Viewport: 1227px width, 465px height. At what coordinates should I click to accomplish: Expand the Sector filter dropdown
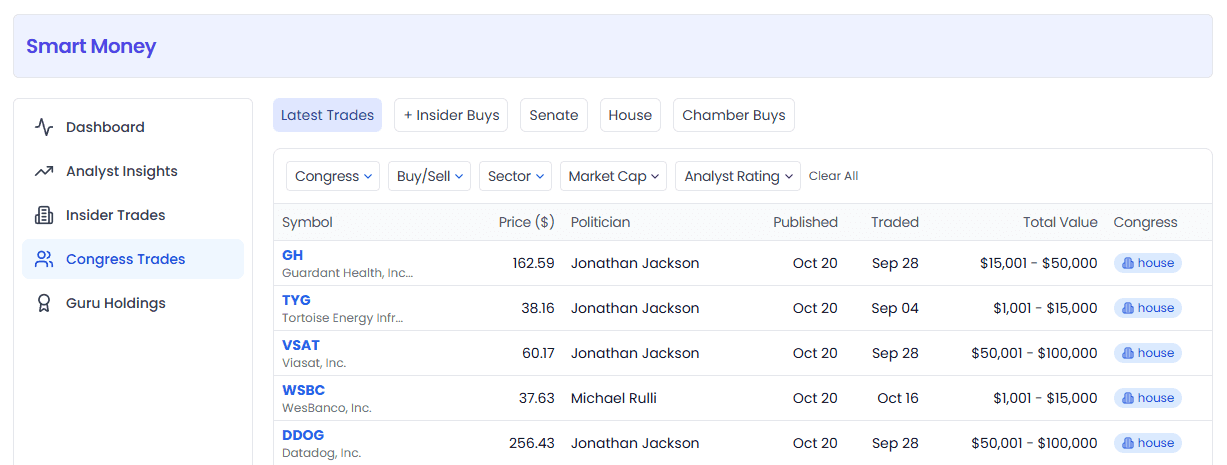(x=515, y=176)
